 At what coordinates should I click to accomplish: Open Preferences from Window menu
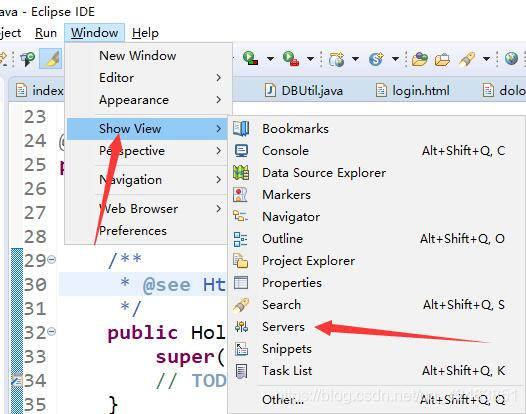[147, 231]
